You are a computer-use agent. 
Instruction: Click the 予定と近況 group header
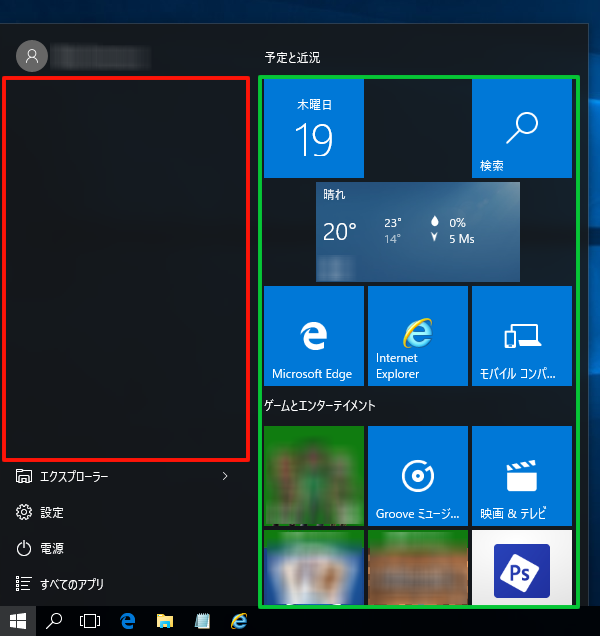click(x=292, y=58)
